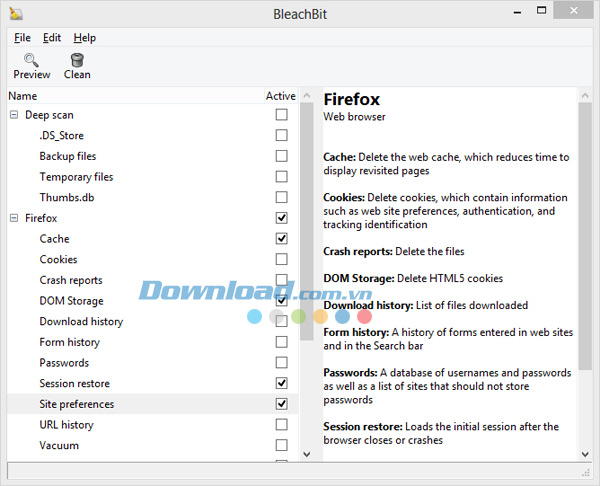Click the 'Crash reports:' description label
600x486 pixels.
pos(358,251)
